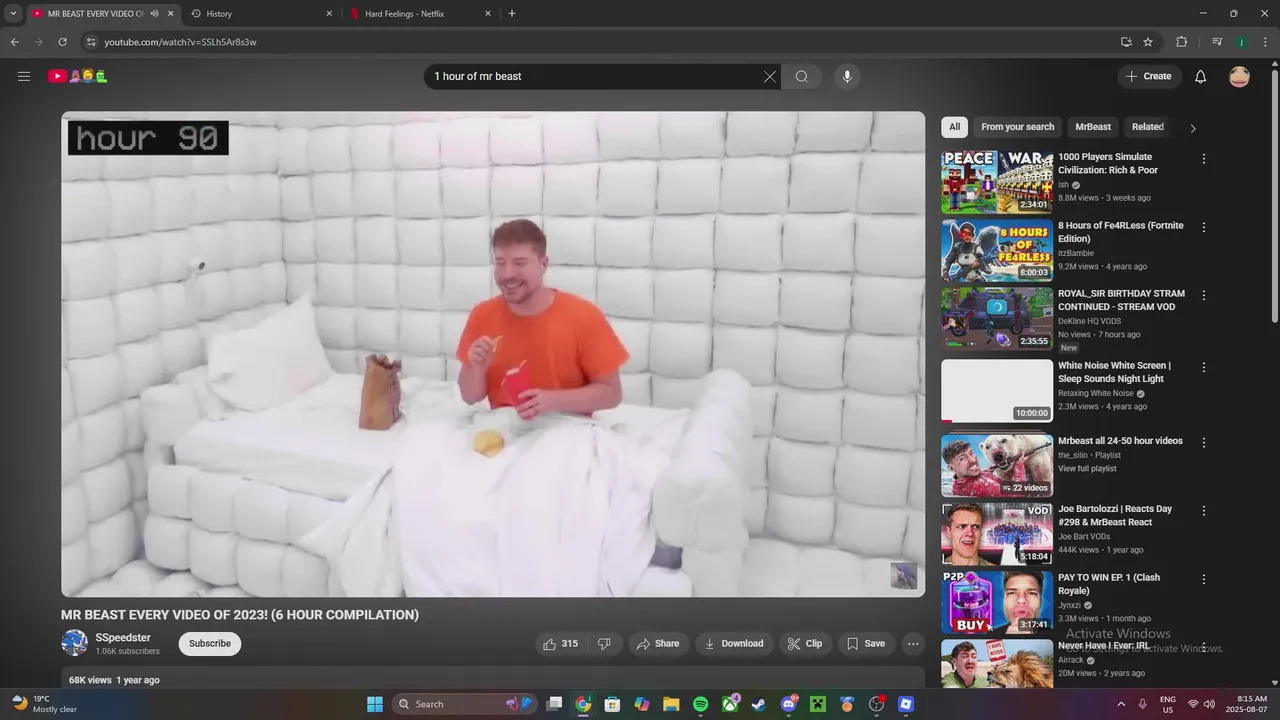
Task: Select the MrBeast filter chip
Action: 1093,127
